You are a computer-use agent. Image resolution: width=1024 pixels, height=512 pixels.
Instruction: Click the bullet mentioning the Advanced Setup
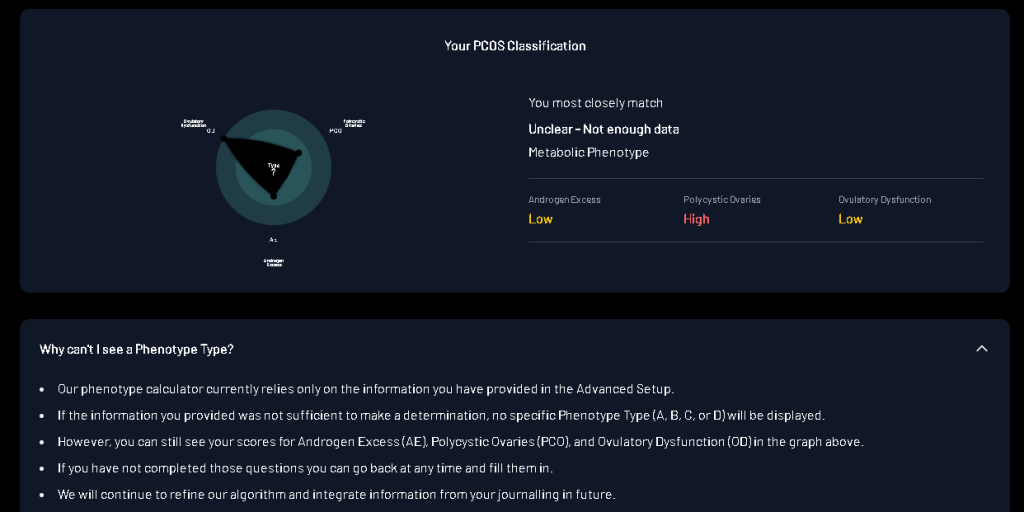[365, 389]
